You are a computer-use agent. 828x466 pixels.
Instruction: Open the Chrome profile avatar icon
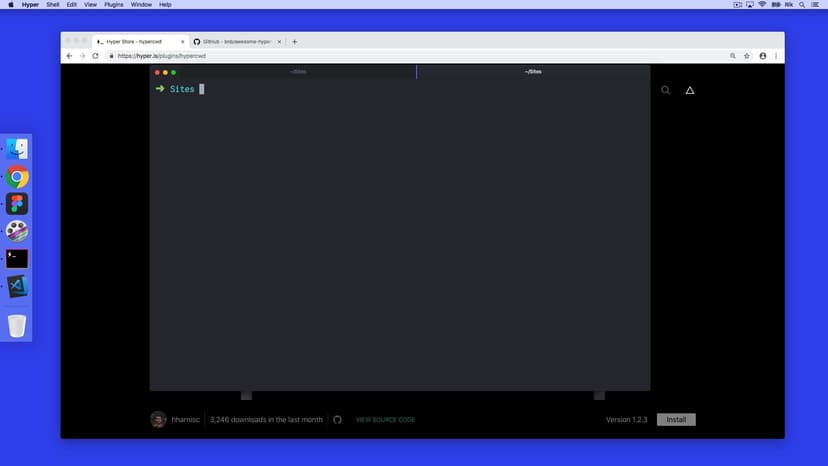tap(763, 56)
